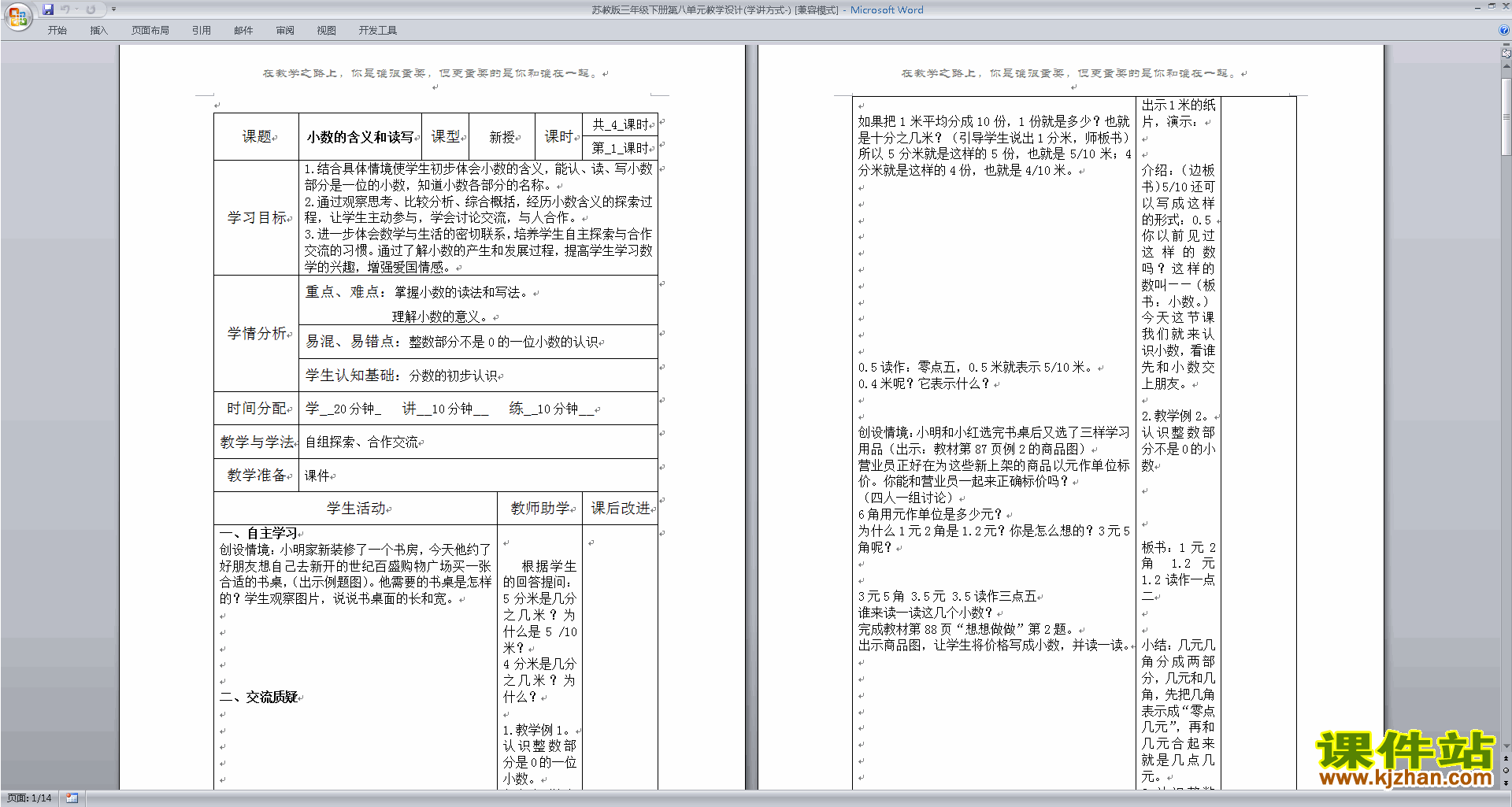Open Customize Quick Access Toolbar dropdown

click(x=113, y=9)
